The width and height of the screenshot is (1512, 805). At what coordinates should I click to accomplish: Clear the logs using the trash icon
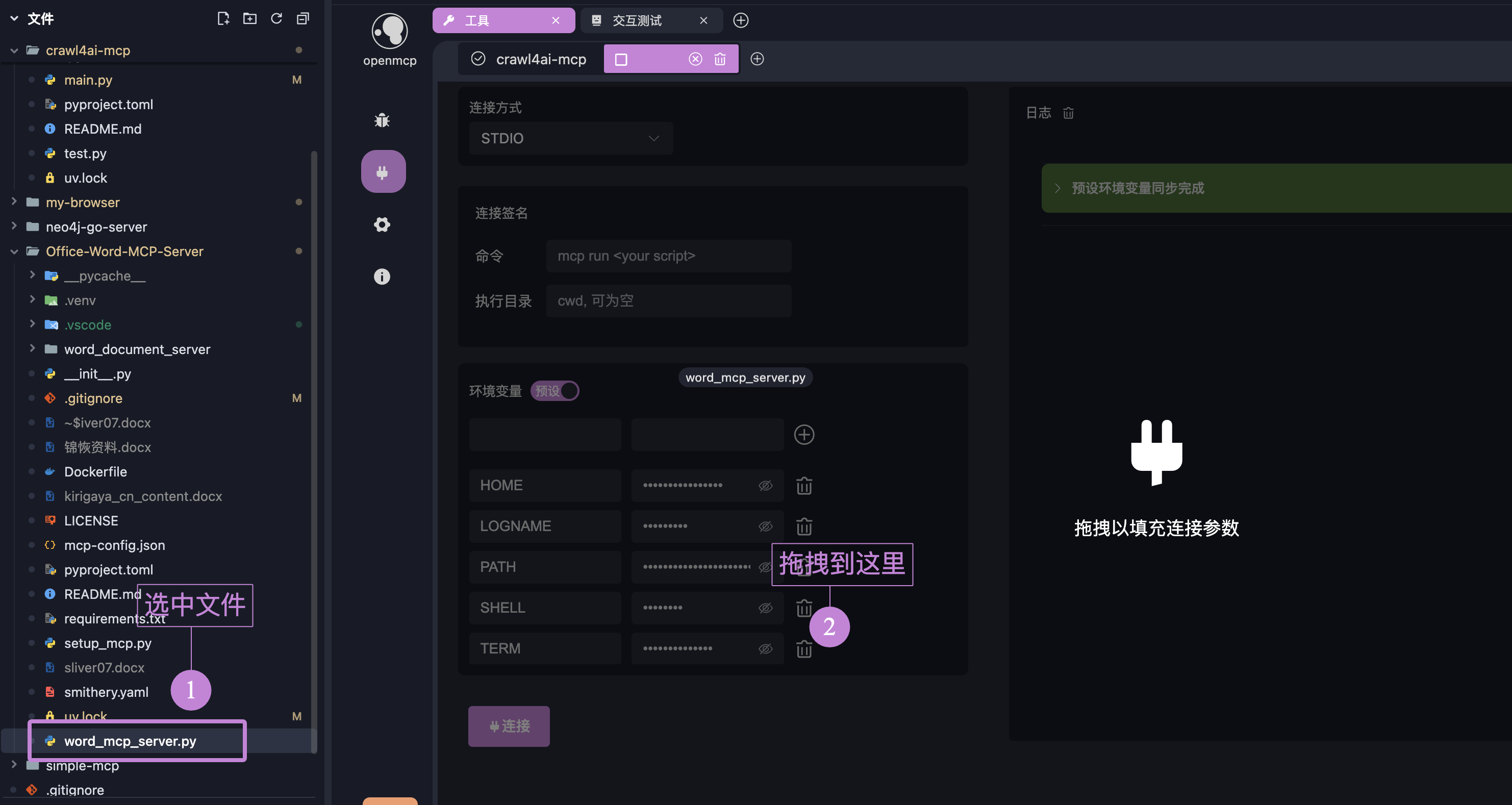pyautogui.click(x=1068, y=113)
